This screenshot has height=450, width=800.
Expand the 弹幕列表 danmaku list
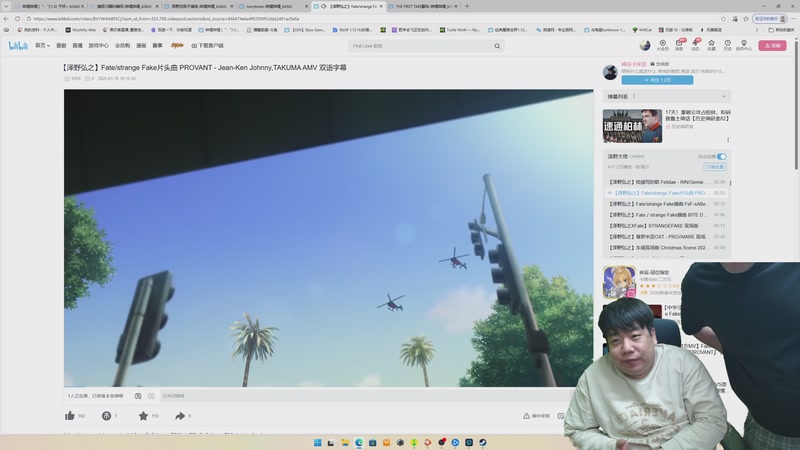(723, 96)
